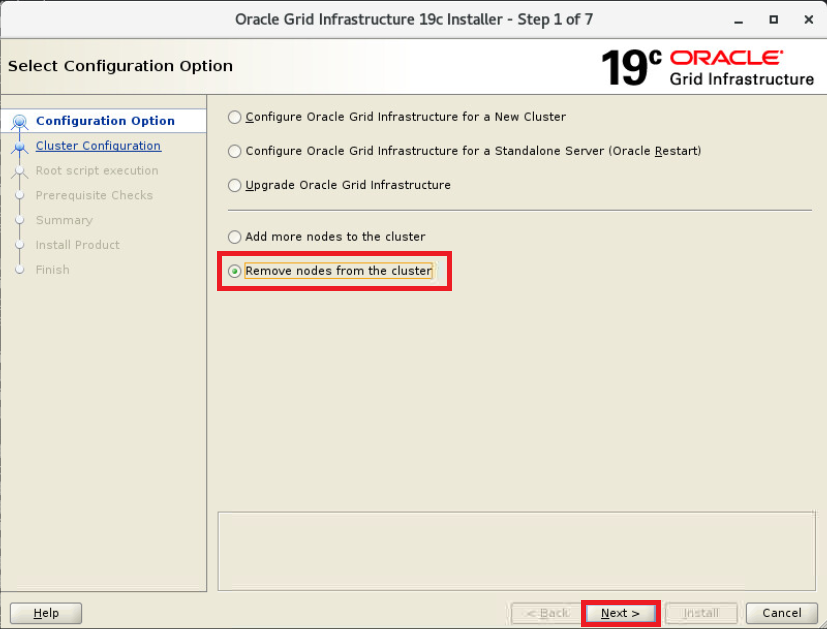Click the Root script execution step
The width and height of the screenshot is (827, 629).
coord(97,170)
